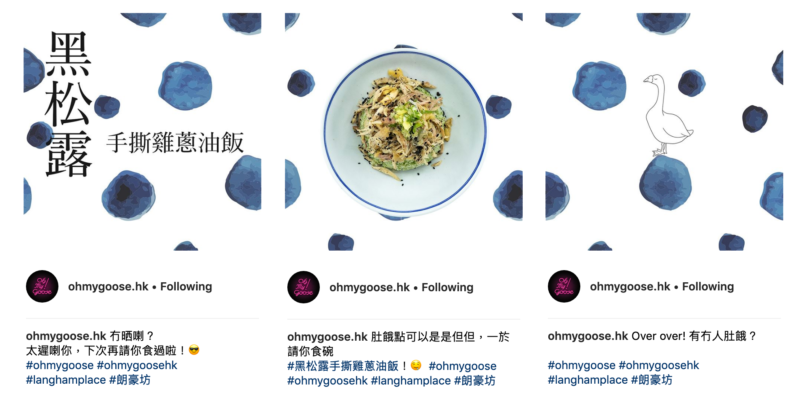The height and width of the screenshot is (406, 806).
Task: Open #langhamplace hashtag in first caption
Action: coord(66,380)
